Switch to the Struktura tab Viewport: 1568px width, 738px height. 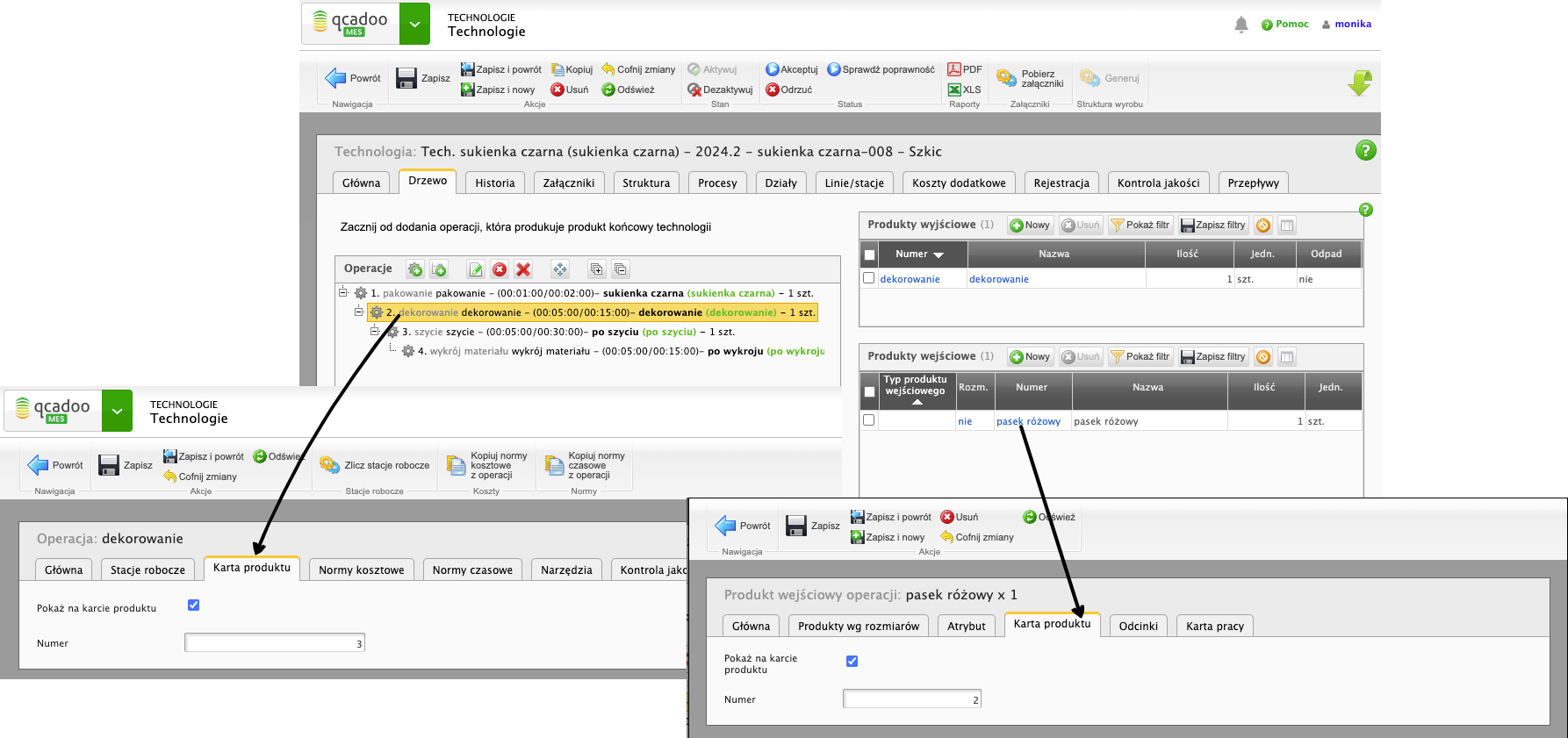pyautogui.click(x=645, y=183)
